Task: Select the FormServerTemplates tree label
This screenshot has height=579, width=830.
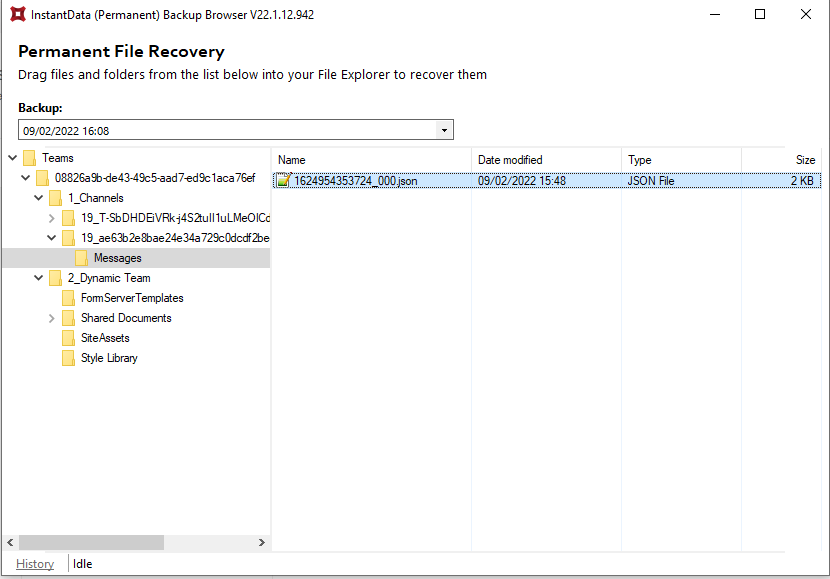Action: (x=132, y=298)
